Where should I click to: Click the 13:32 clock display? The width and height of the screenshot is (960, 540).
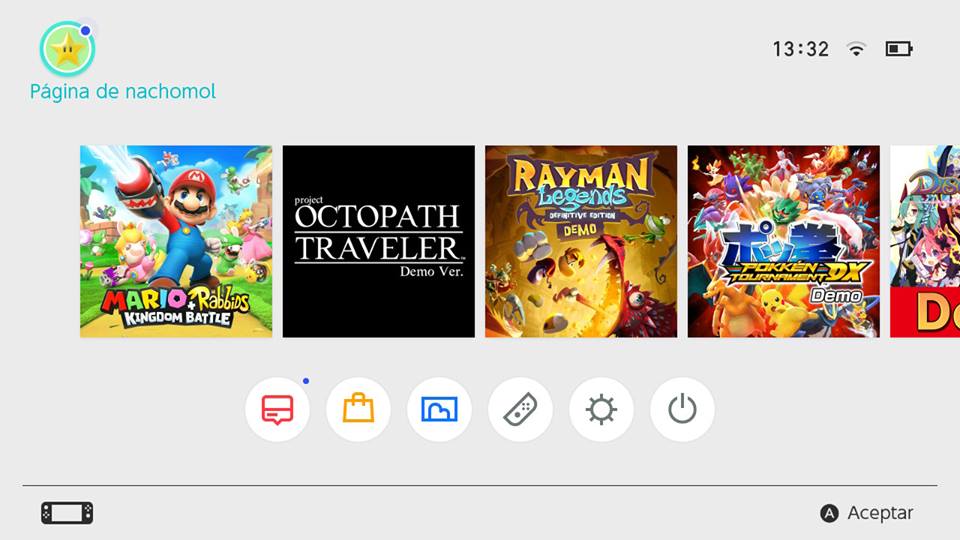(801, 49)
